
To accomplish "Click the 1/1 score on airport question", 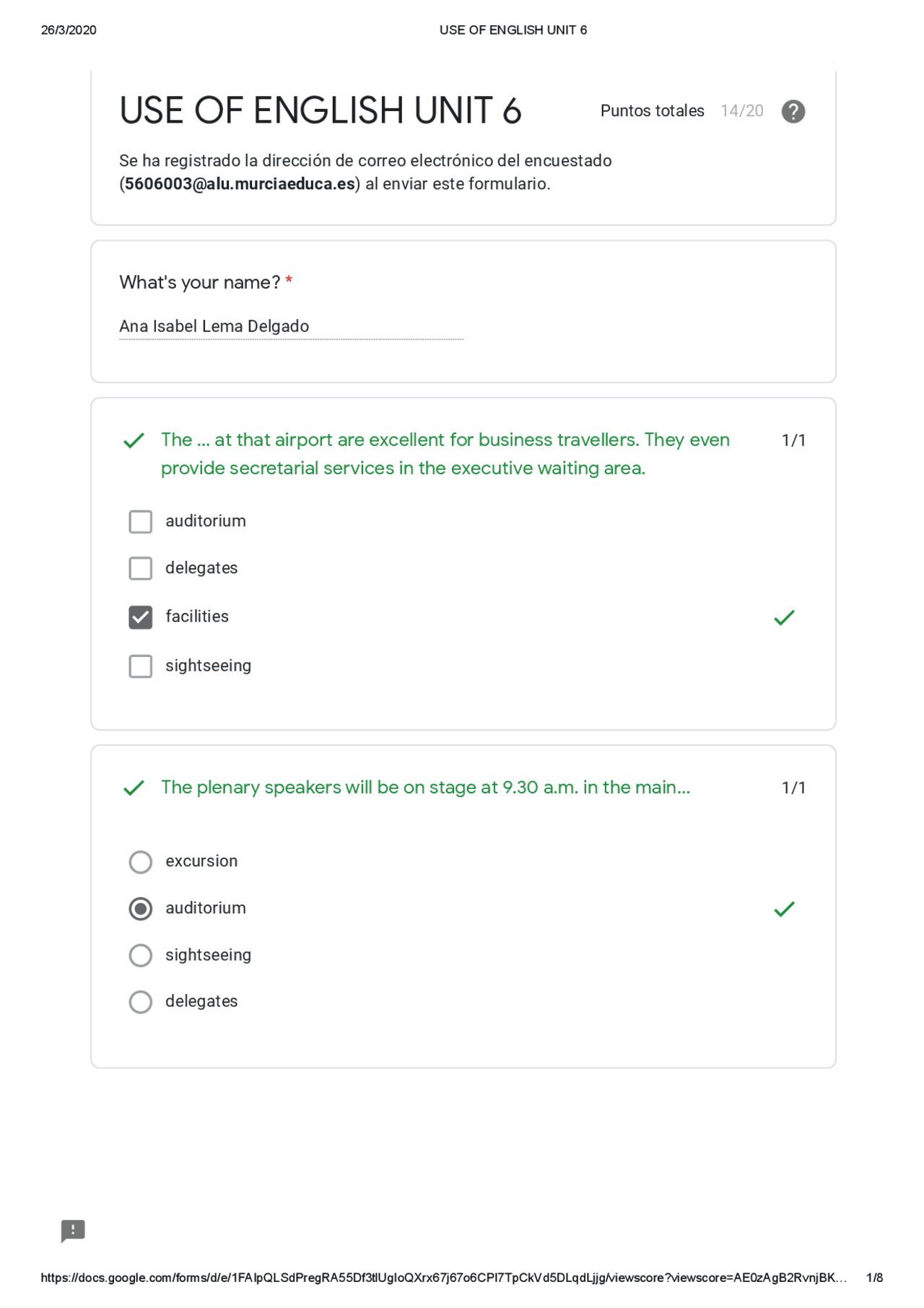I will 793,440.
